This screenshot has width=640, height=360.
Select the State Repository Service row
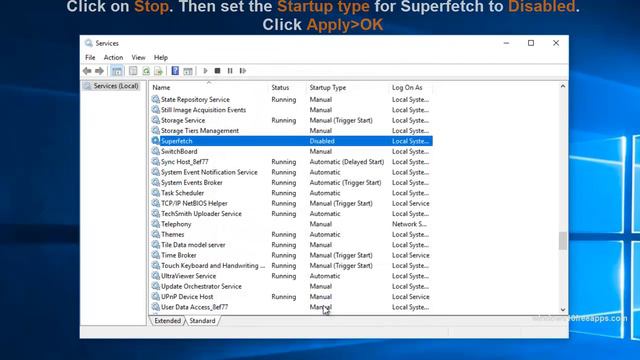click(291, 99)
